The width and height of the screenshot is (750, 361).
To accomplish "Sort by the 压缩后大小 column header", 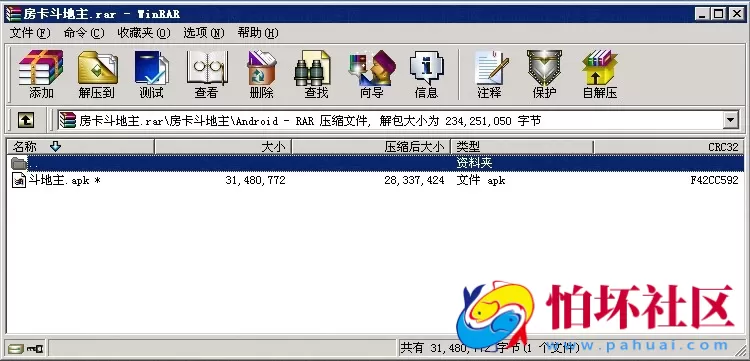I will 372,147.
